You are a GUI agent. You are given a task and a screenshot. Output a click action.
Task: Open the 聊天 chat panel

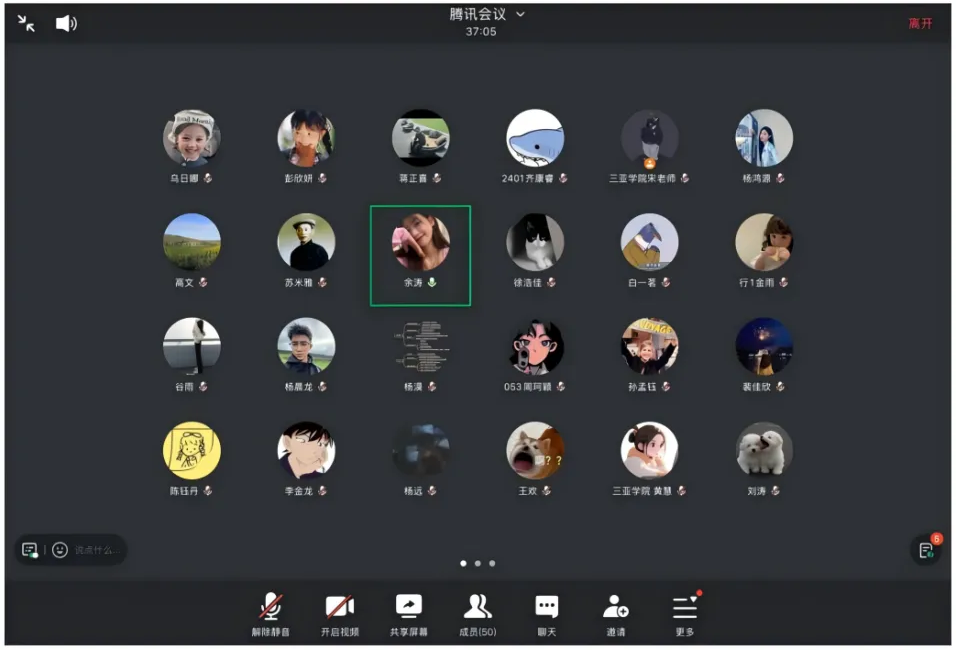click(x=546, y=607)
